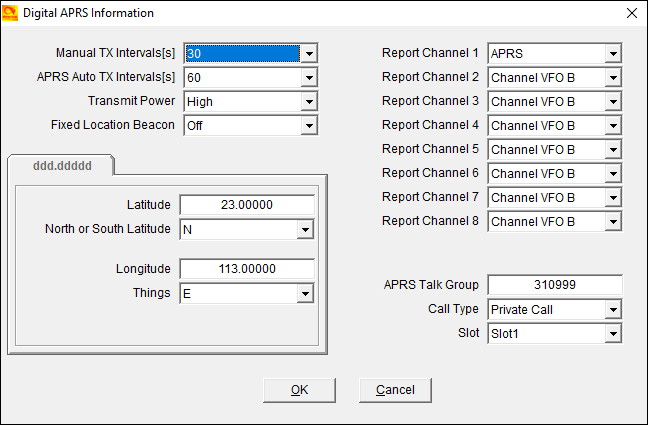Close the Digital APRS Information dialog
Screen dimensions: 648x425
coord(630,13)
